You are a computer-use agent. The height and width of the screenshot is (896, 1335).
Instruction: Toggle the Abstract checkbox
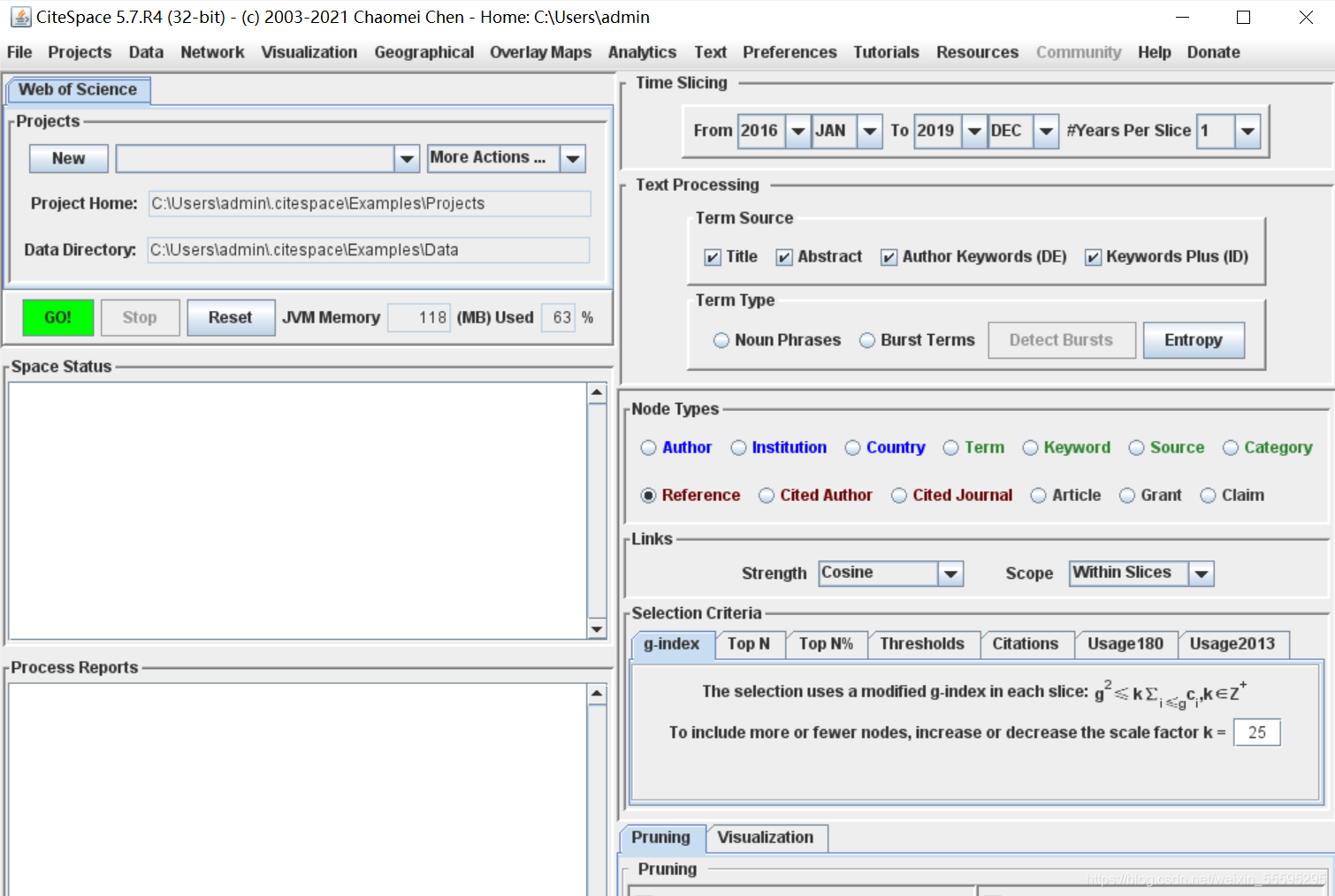coord(784,257)
